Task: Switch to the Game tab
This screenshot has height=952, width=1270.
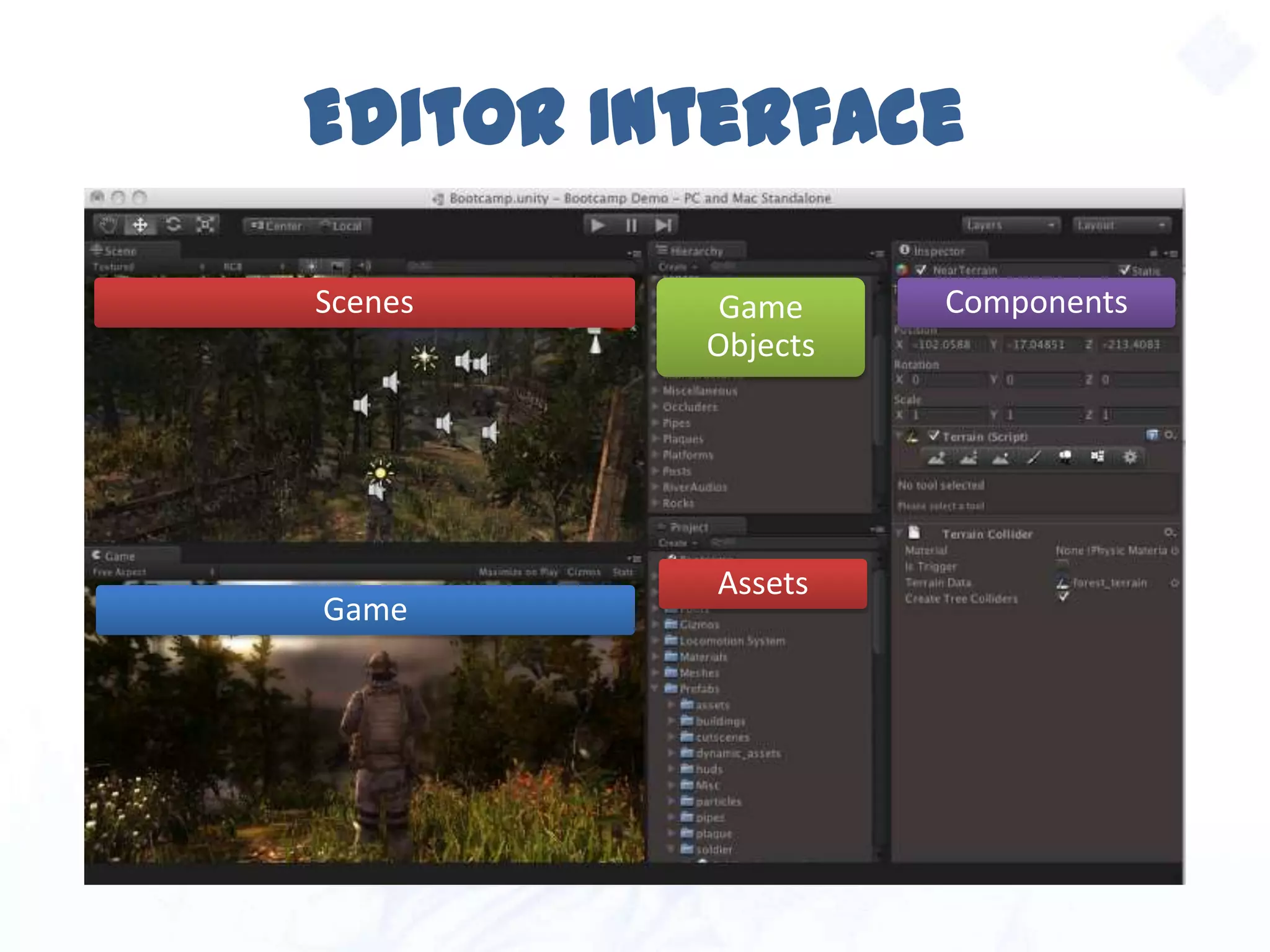Action: 134,555
